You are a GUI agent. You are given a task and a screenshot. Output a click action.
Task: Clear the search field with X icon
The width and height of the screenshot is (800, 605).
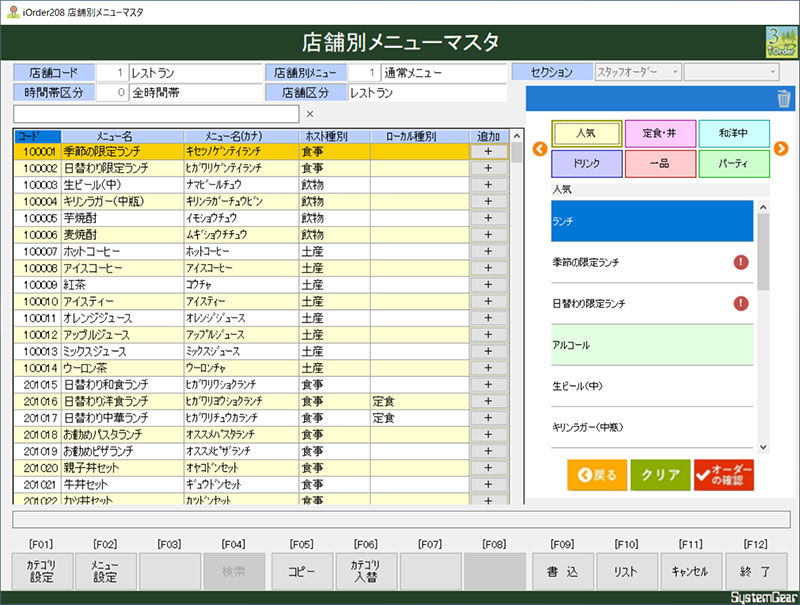pos(310,115)
